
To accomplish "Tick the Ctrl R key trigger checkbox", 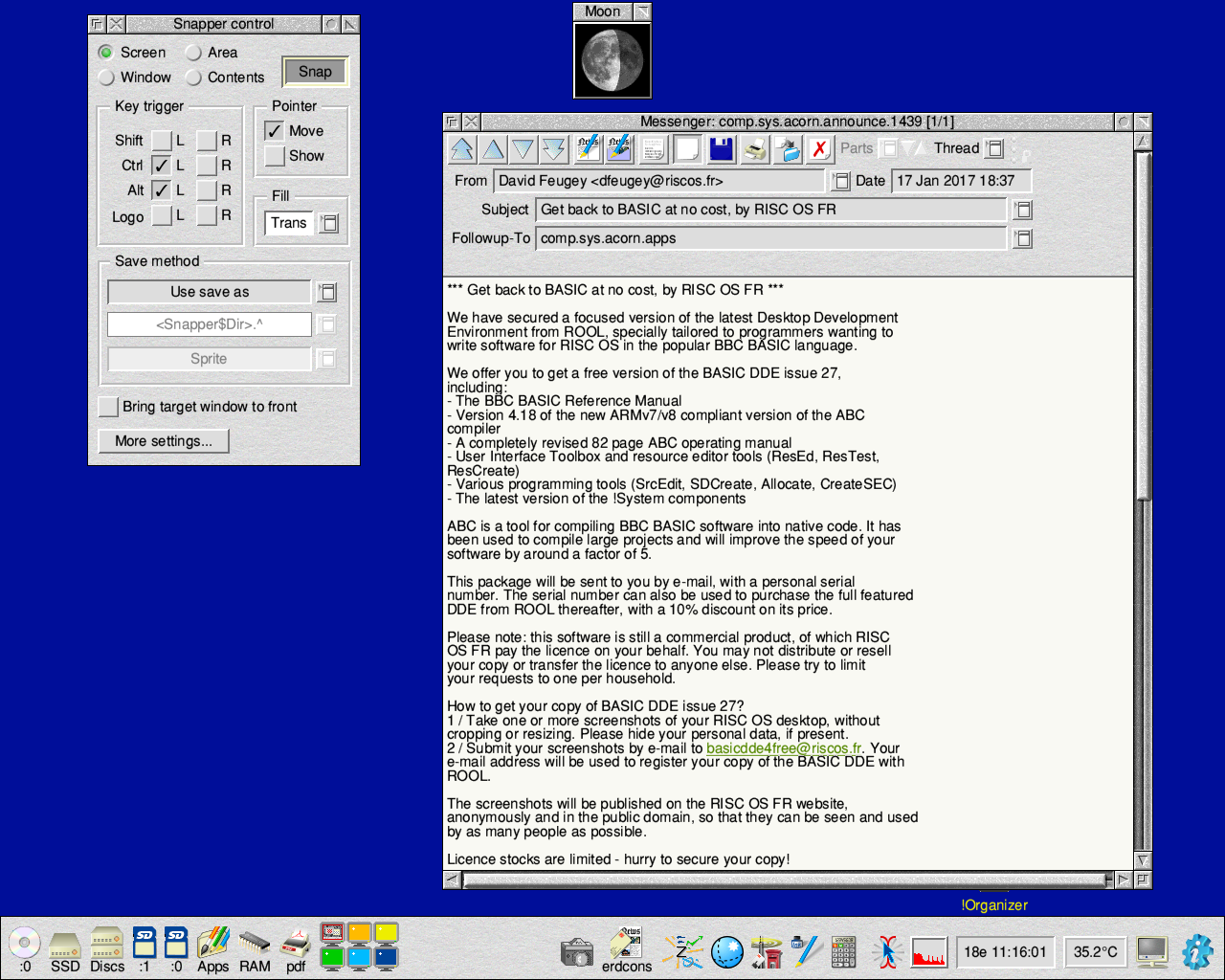I will click(x=207, y=166).
